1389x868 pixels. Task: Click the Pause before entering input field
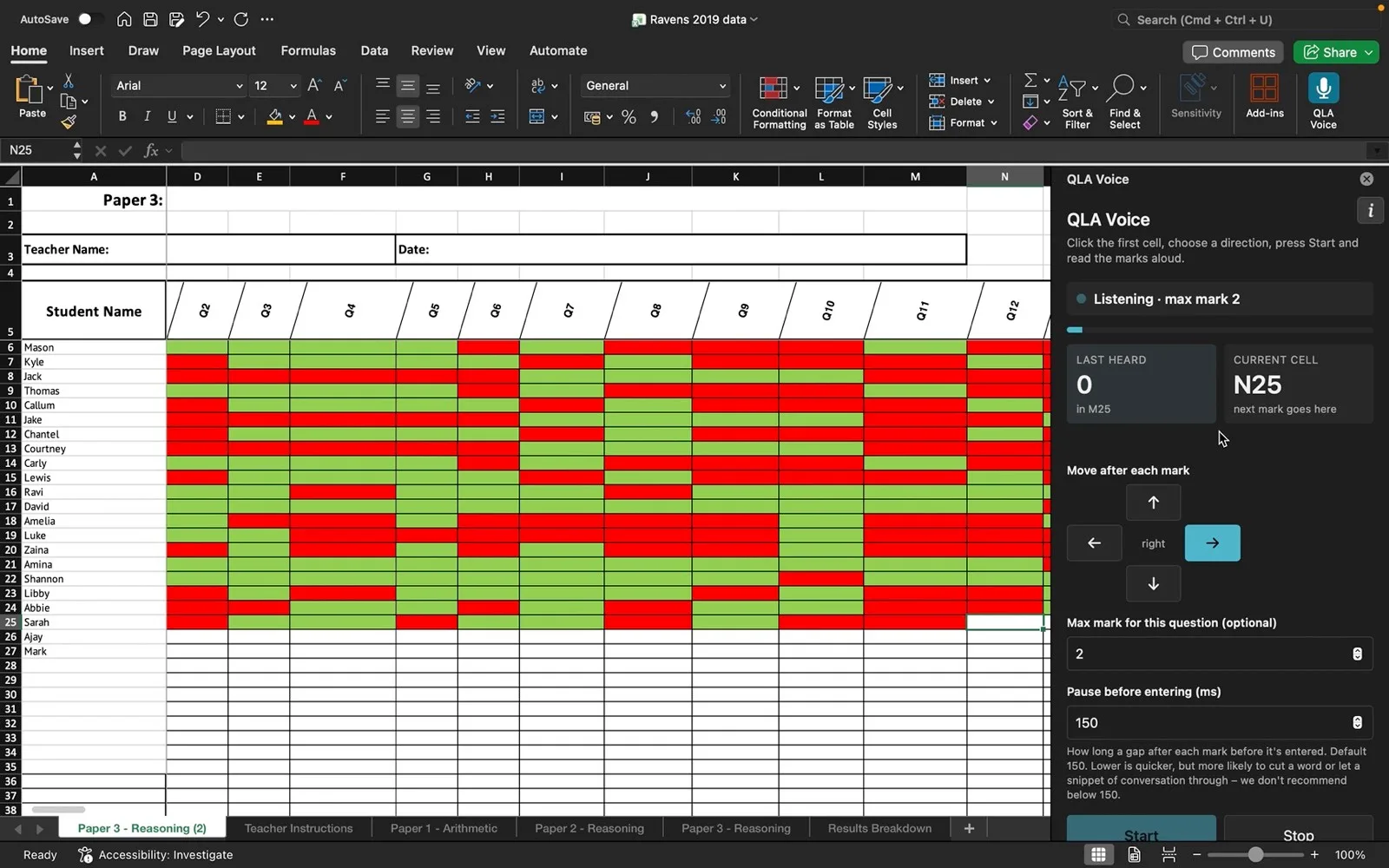tap(1219, 723)
